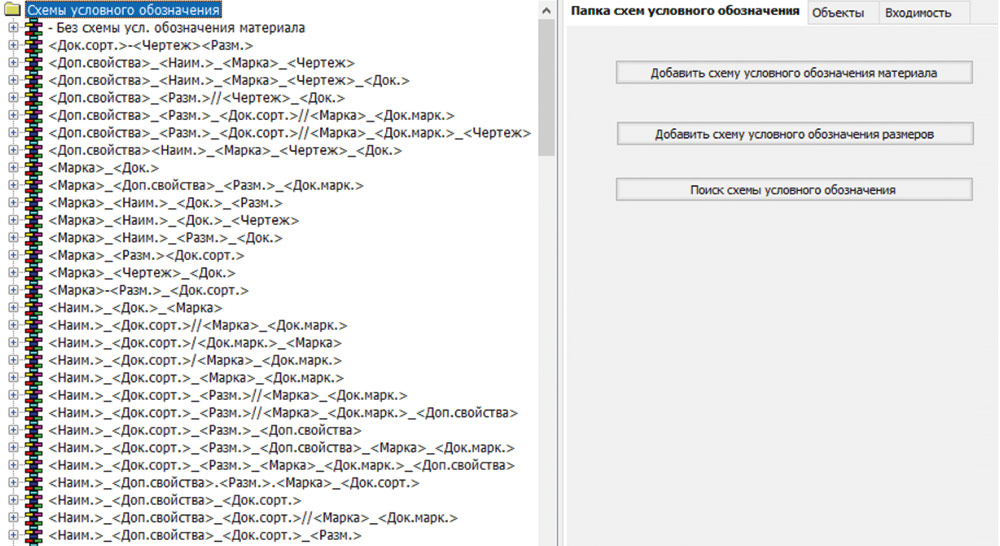Click the icon beside <Марка>_<Док.> item

[33, 168]
